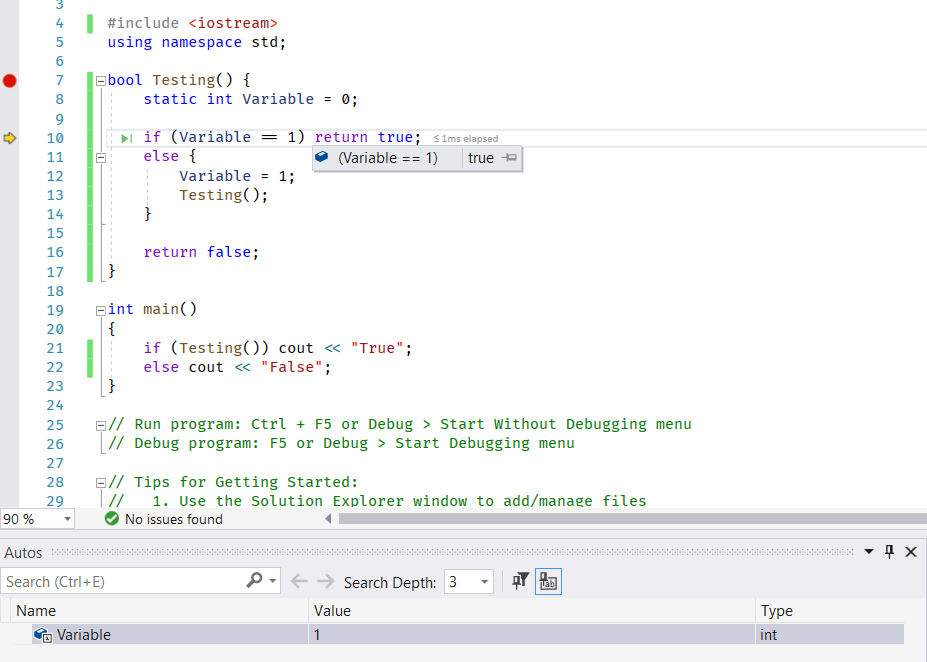Image resolution: width=927 pixels, height=662 pixels.
Task: Click the return false; statement
Action: (x=201, y=252)
